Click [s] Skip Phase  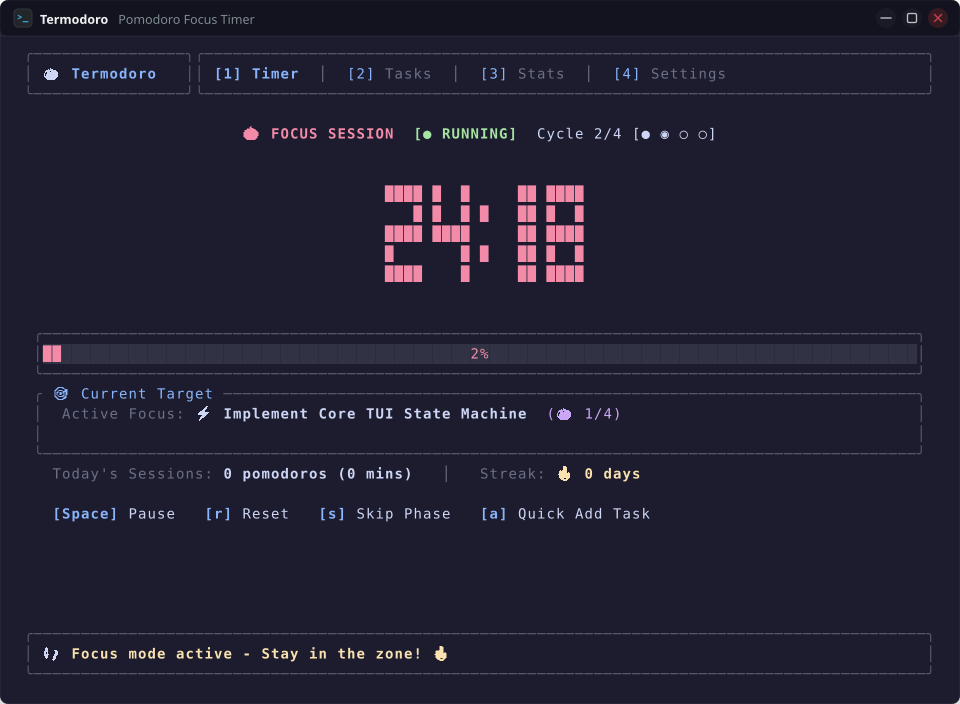click(x=384, y=514)
